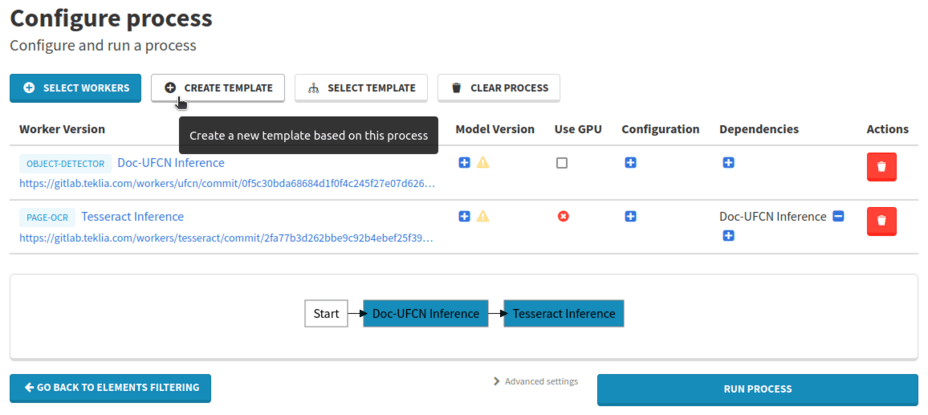928x415 pixels.
Task: Open the Select Template dialog
Action: coord(361,88)
